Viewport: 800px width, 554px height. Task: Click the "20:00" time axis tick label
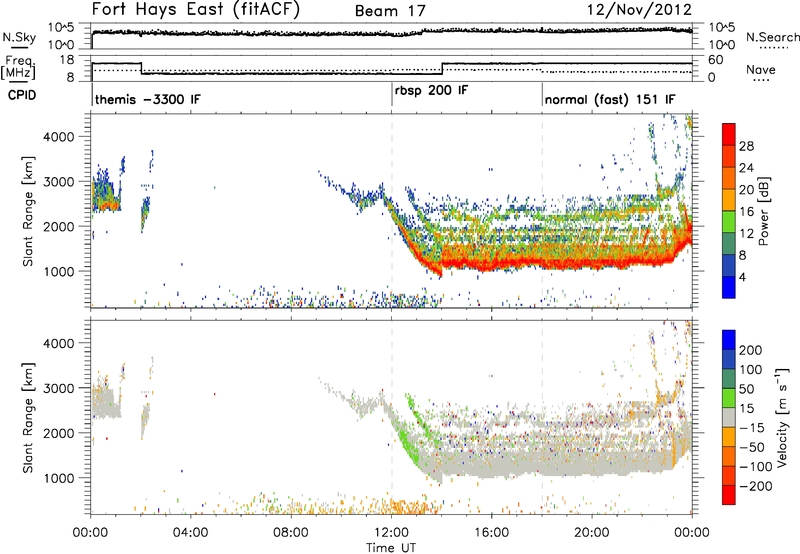coord(591,532)
